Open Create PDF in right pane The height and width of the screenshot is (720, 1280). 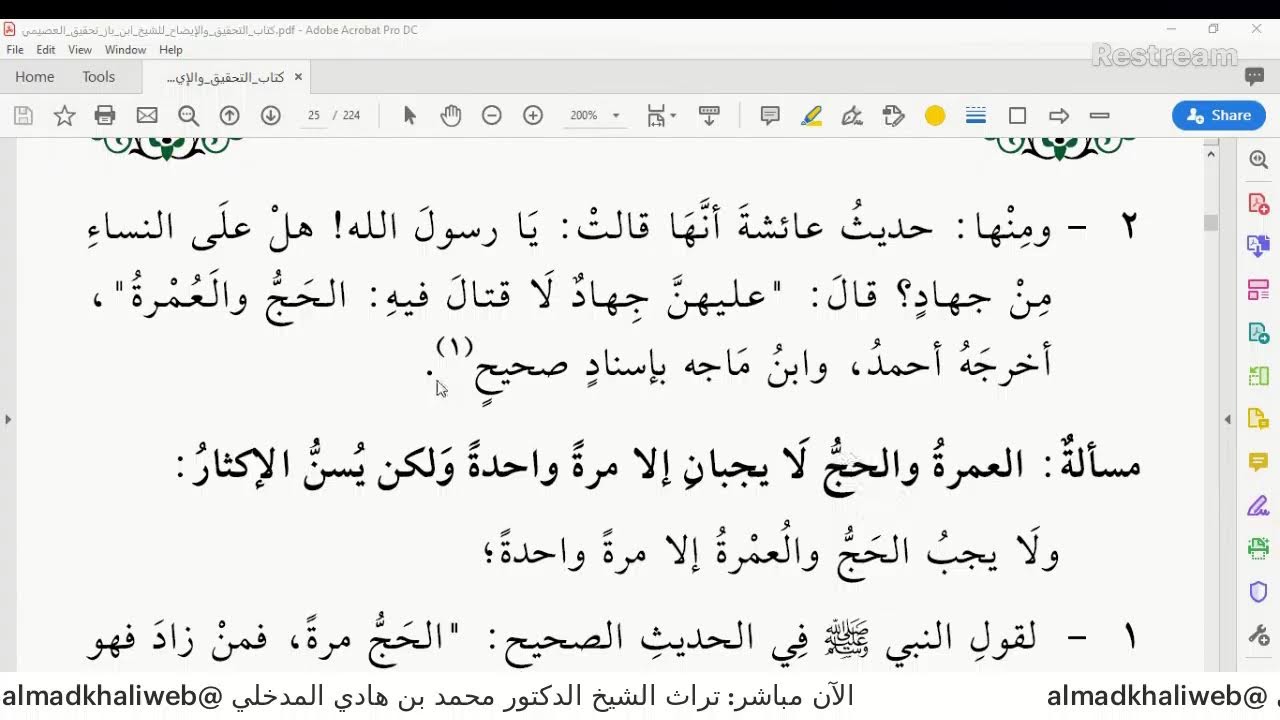tap(1258, 204)
